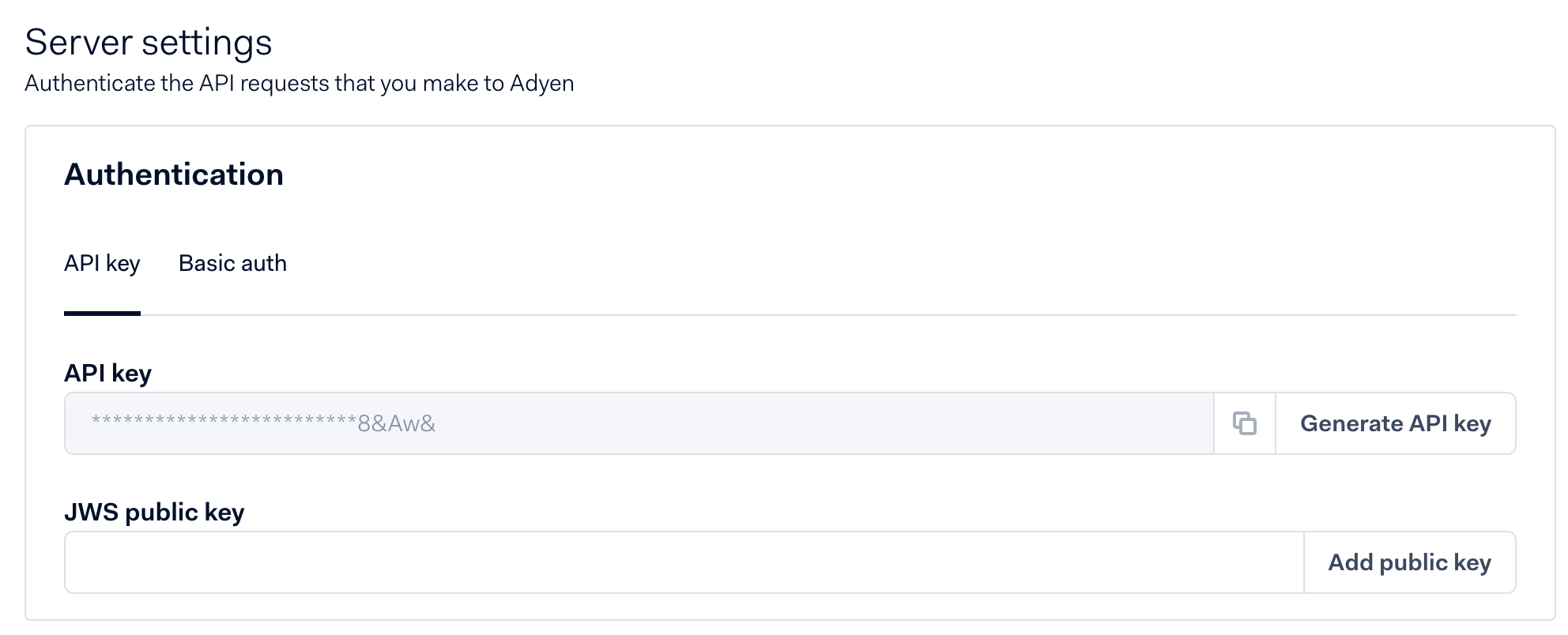The width and height of the screenshot is (1568, 635).
Task: Click the word "auth" in the Basic auth tab
Action: [x=264, y=263]
